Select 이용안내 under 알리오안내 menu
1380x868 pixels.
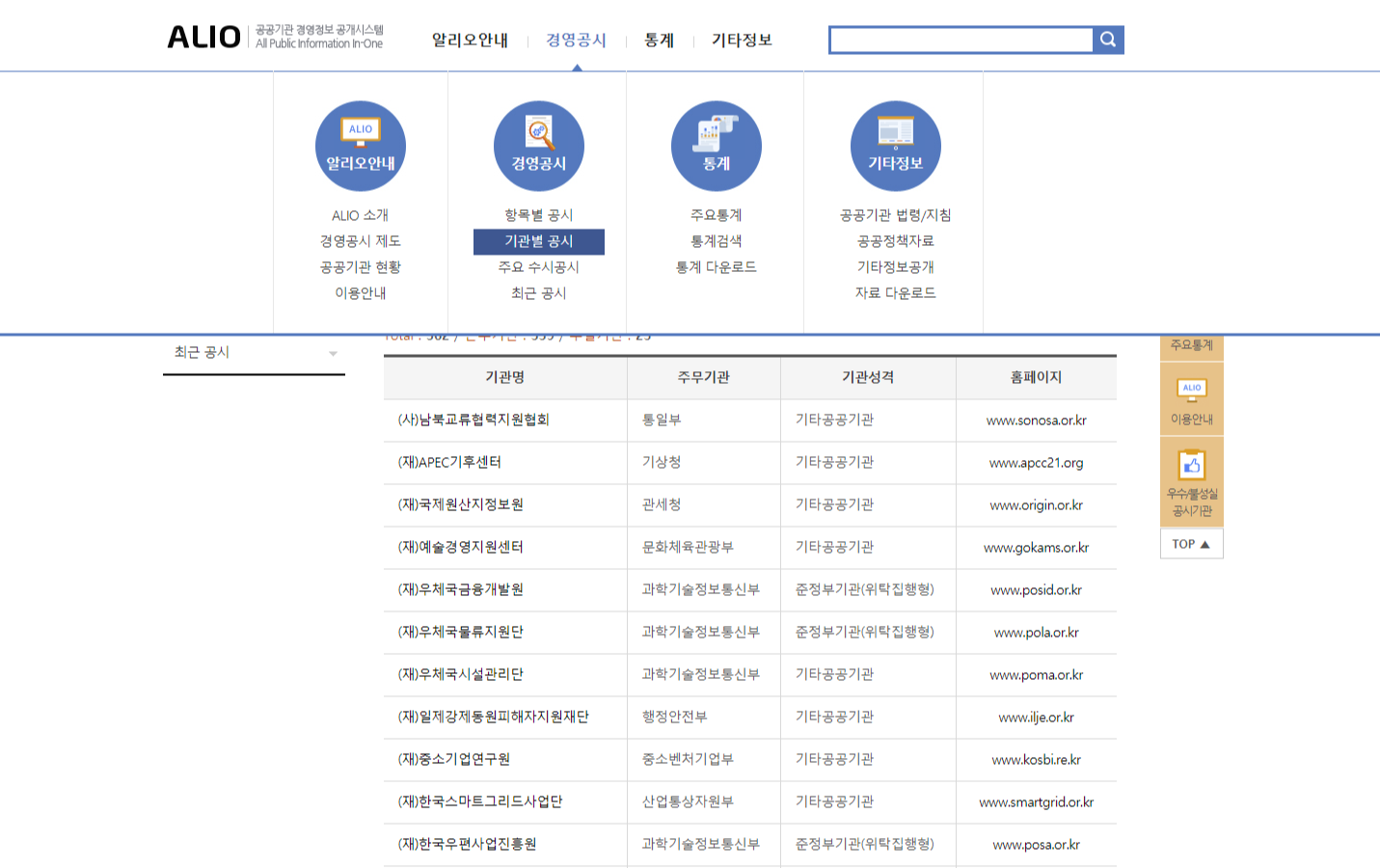361,293
